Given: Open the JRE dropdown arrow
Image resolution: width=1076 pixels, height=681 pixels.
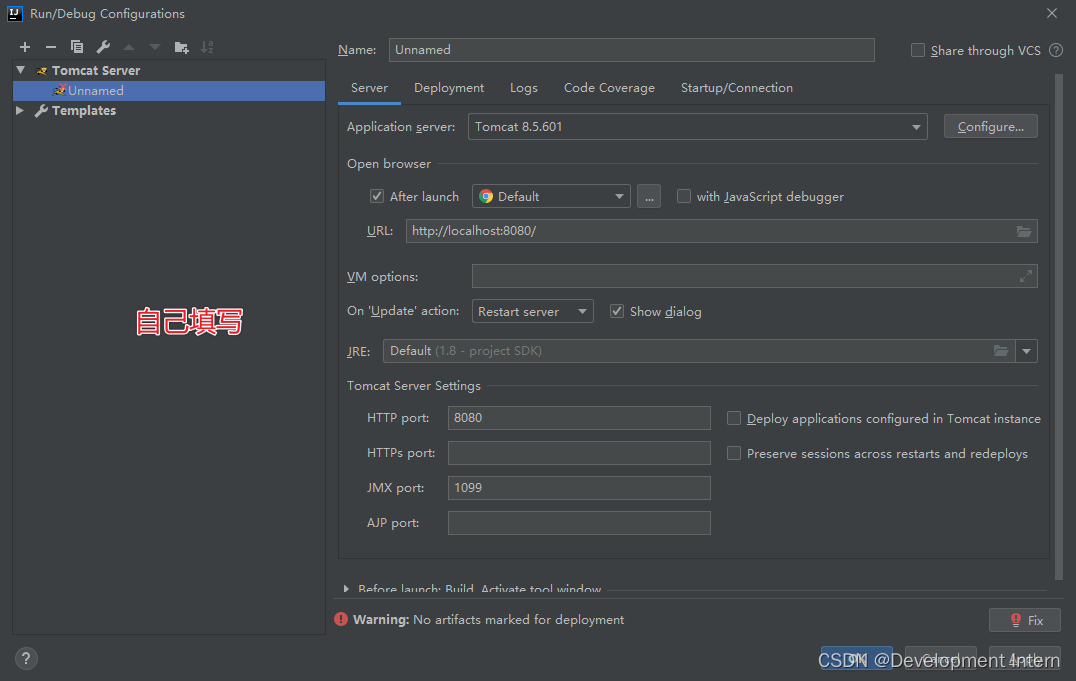Looking at the screenshot, I should 1027,351.
